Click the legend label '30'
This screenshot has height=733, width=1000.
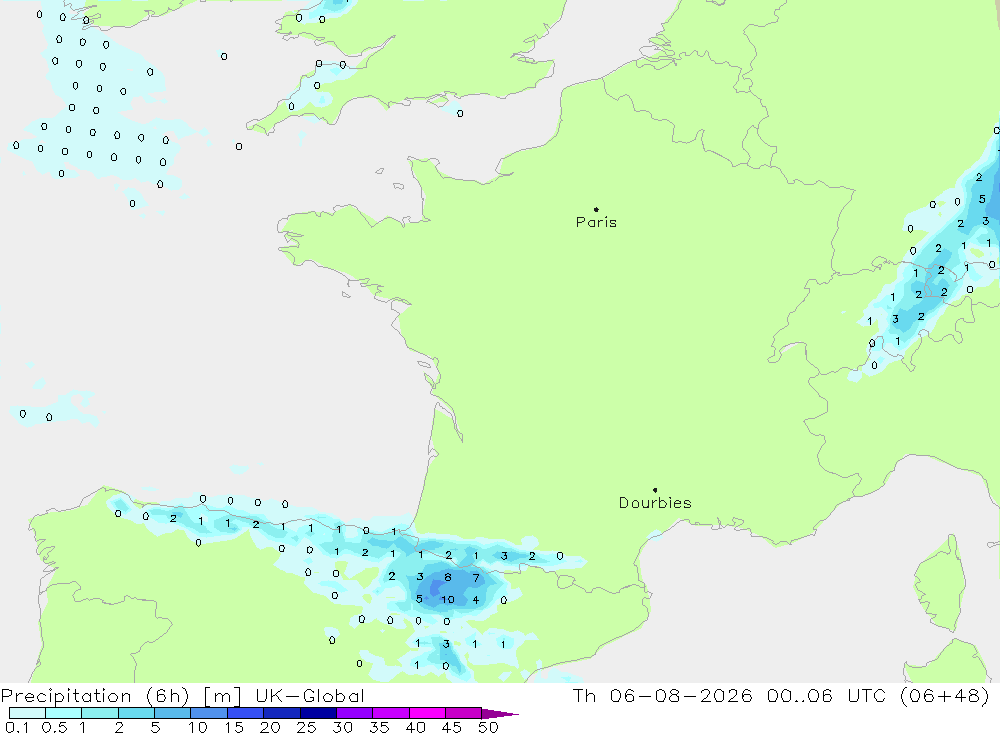tap(342, 727)
